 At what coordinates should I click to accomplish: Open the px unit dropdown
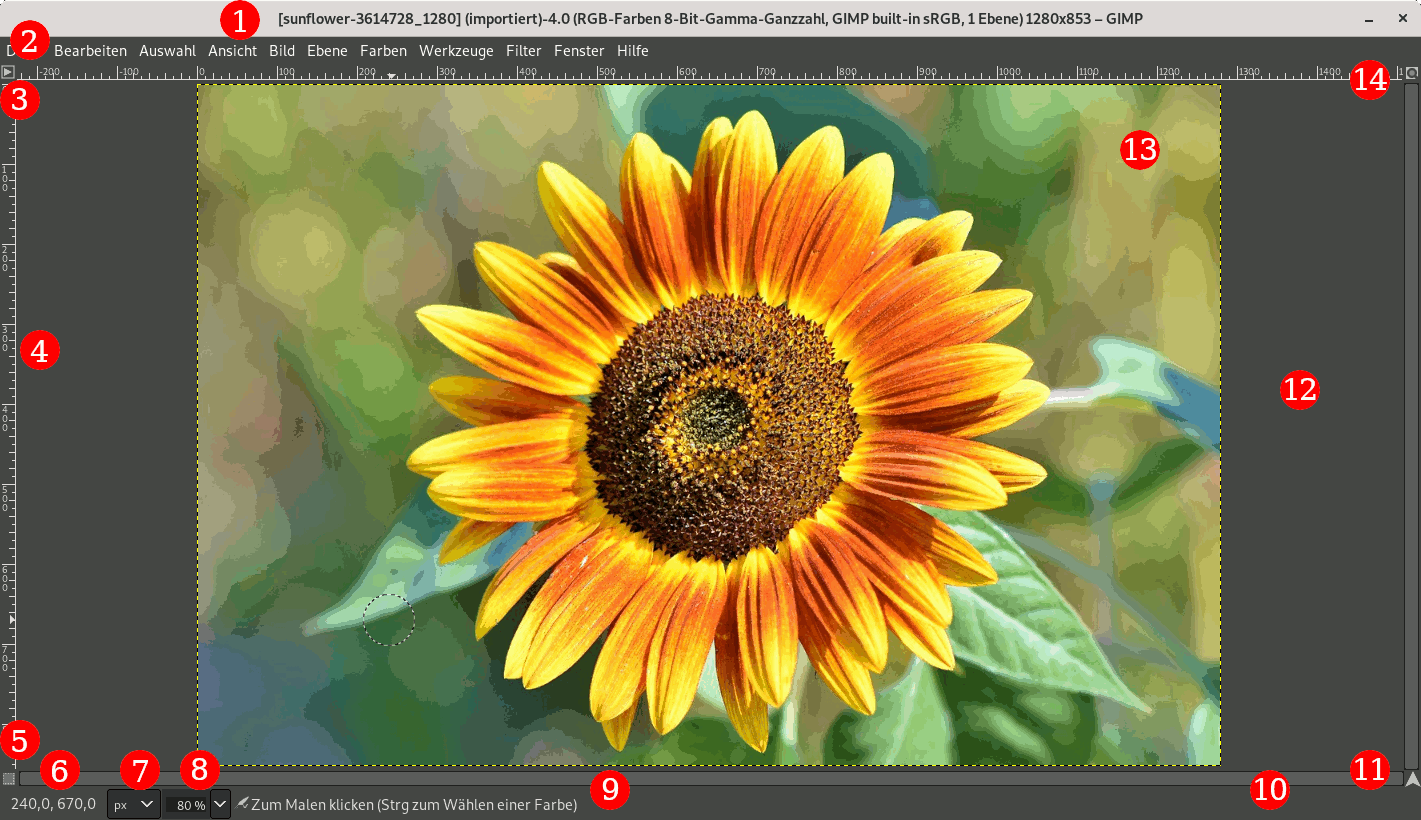pos(133,804)
